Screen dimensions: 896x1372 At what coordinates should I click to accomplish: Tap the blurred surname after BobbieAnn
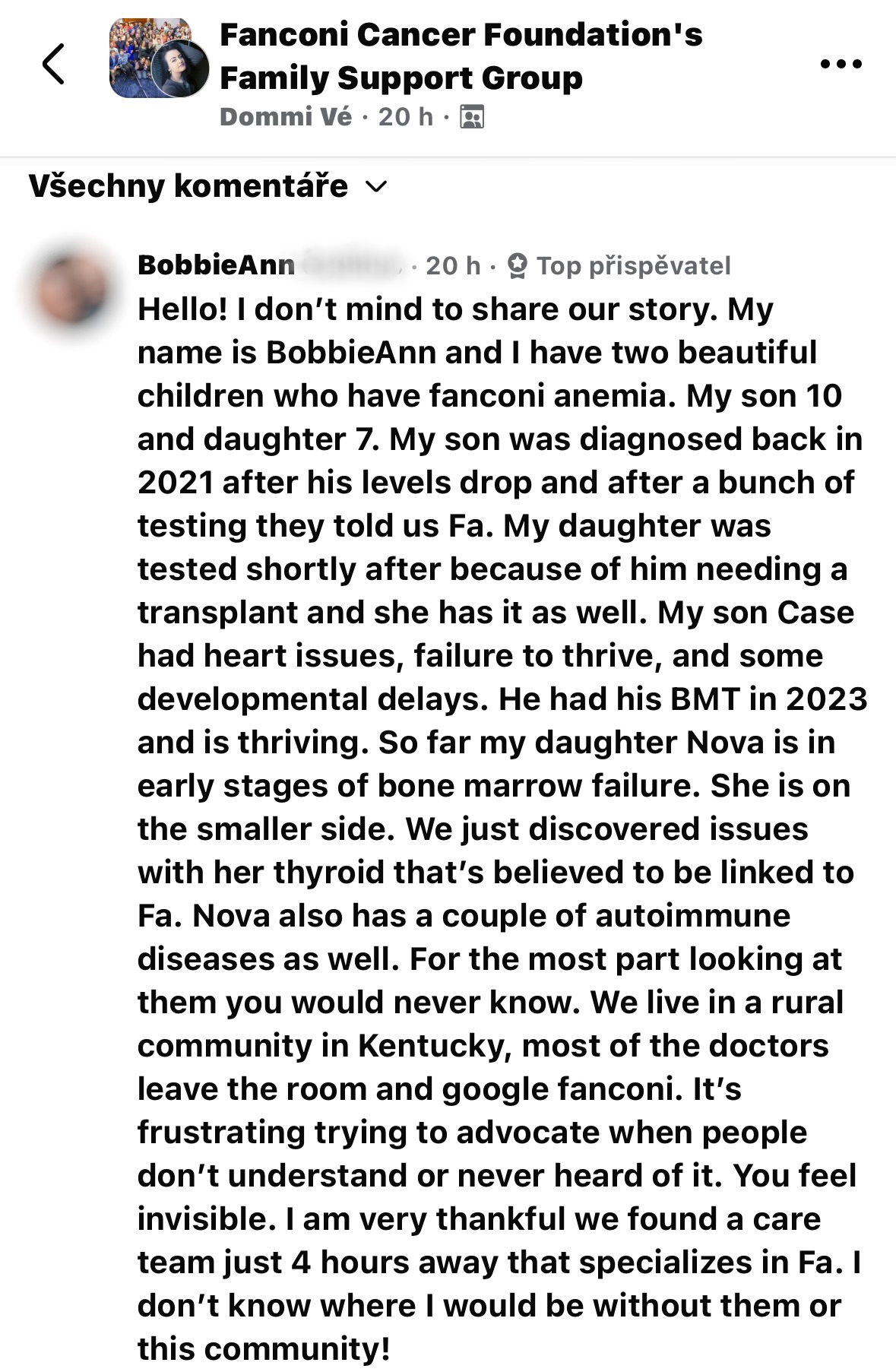coord(348,265)
